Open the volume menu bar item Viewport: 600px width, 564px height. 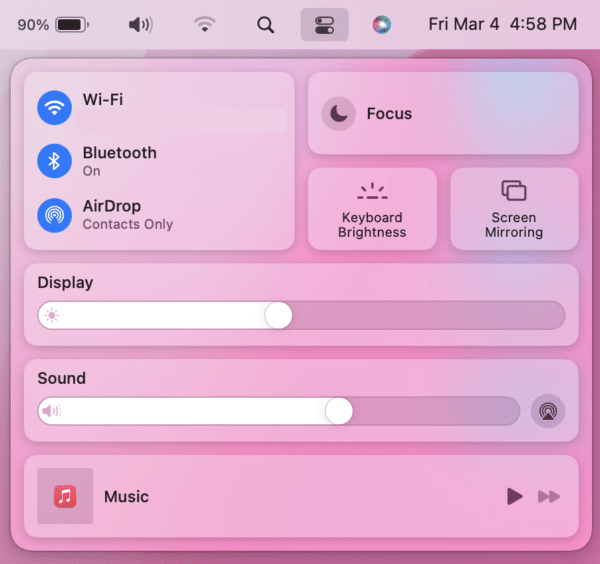pos(141,24)
